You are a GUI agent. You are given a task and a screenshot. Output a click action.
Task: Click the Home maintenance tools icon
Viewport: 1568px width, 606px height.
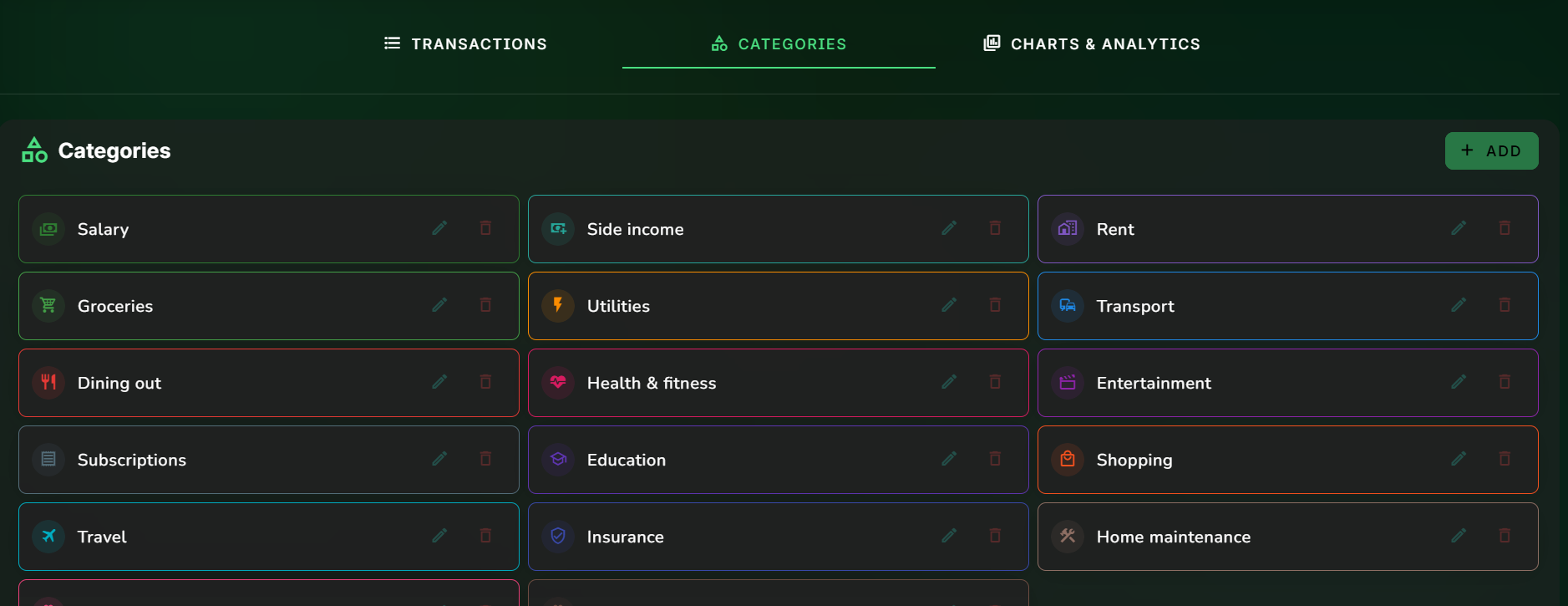(x=1068, y=537)
